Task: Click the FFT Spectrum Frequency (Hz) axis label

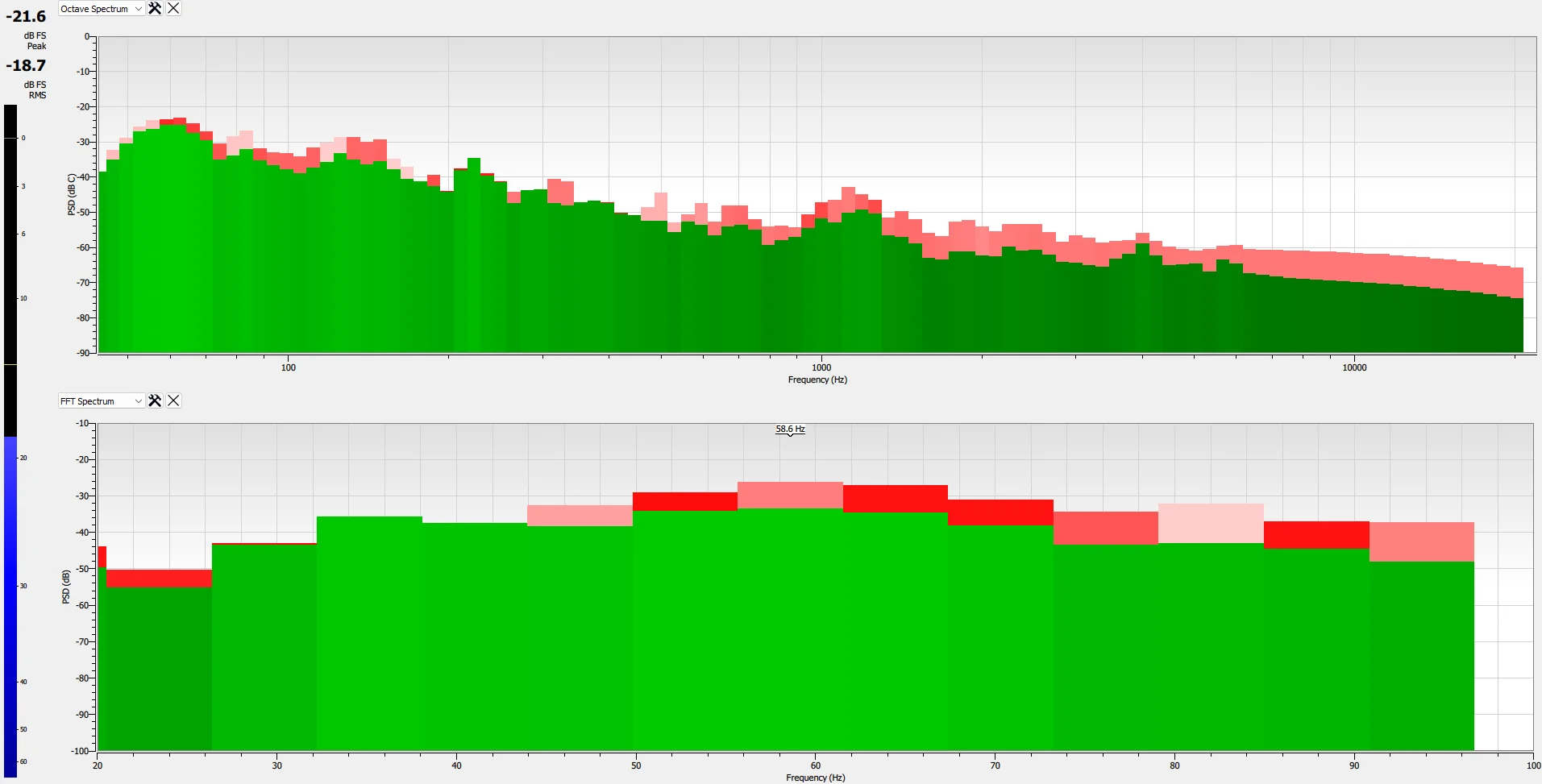Action: pos(816,778)
